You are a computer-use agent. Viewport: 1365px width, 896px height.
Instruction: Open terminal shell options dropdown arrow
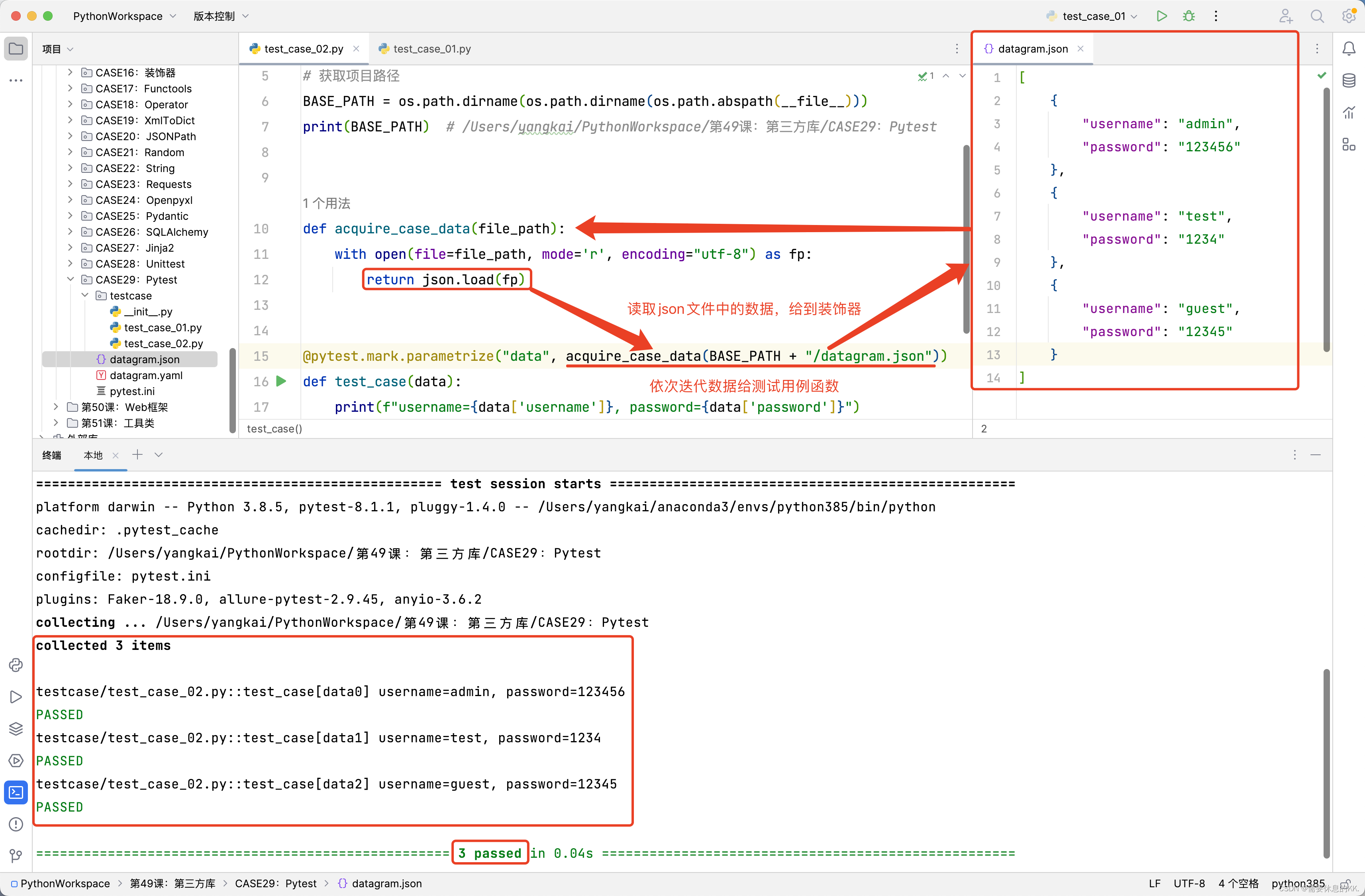click(159, 455)
